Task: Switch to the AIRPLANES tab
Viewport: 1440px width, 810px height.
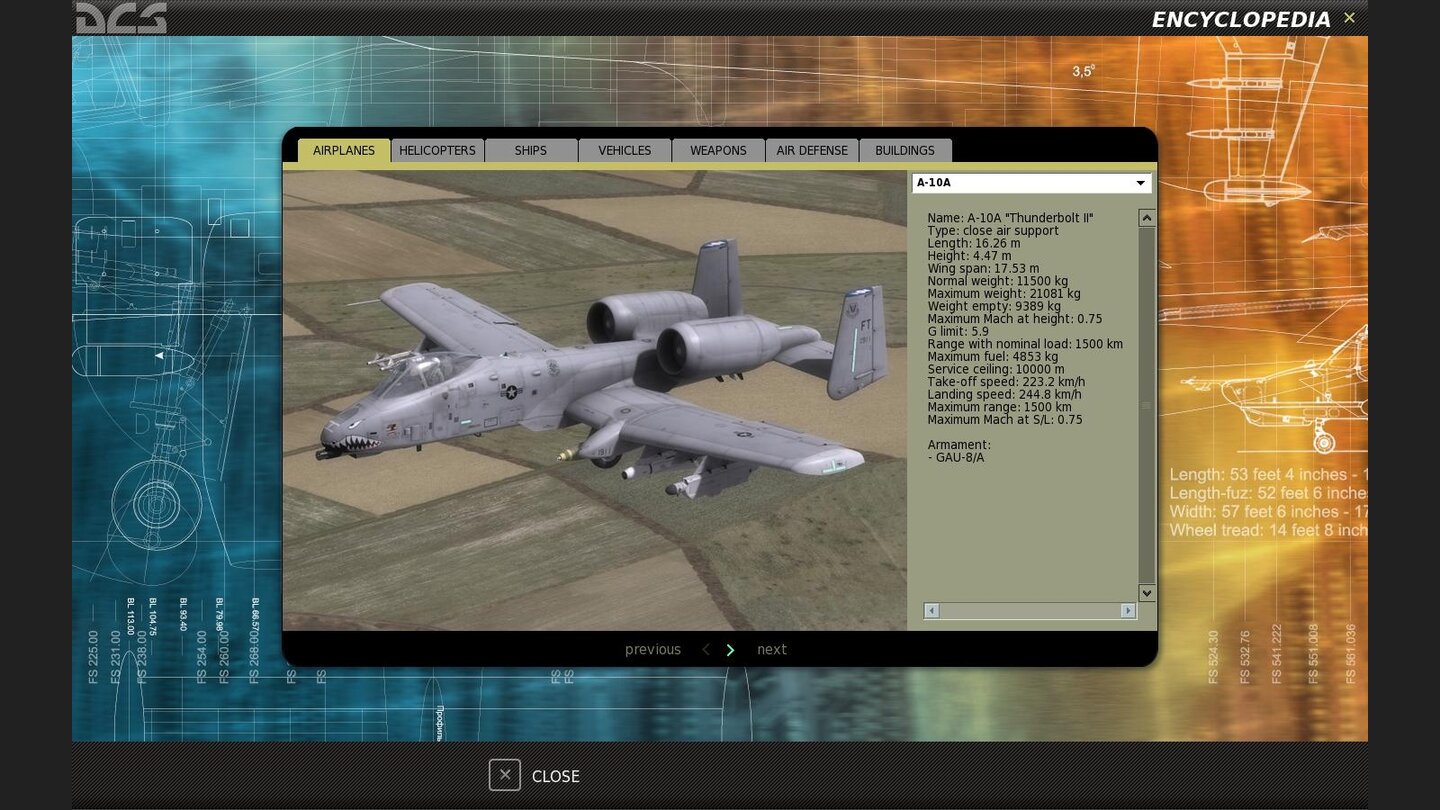Action: [x=344, y=150]
